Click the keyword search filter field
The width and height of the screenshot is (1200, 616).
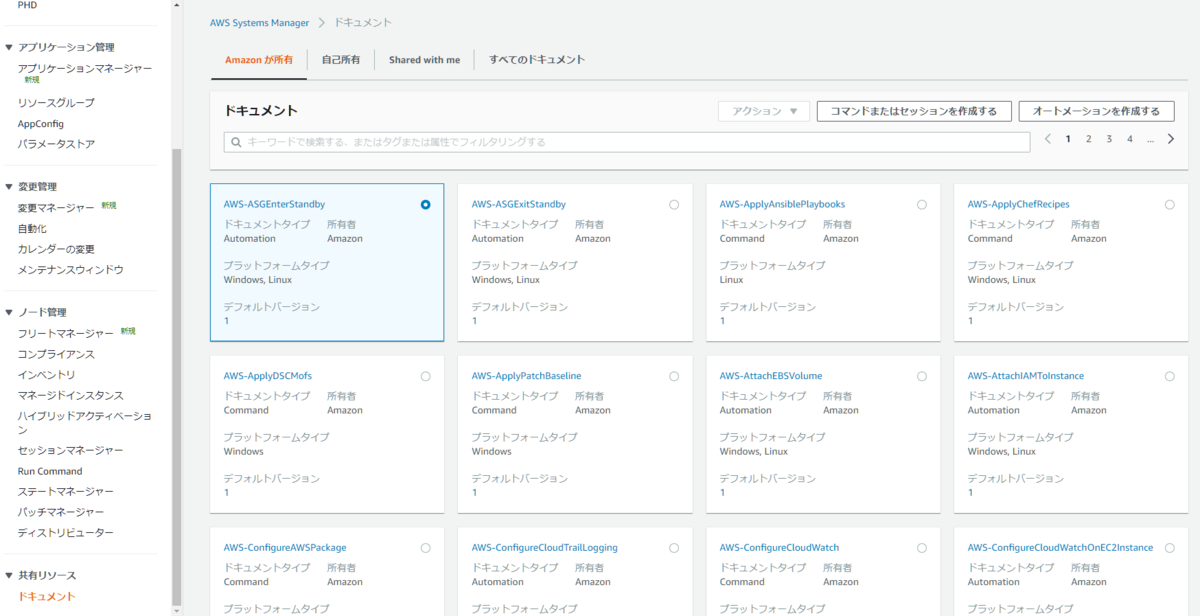pyautogui.click(x=627, y=142)
